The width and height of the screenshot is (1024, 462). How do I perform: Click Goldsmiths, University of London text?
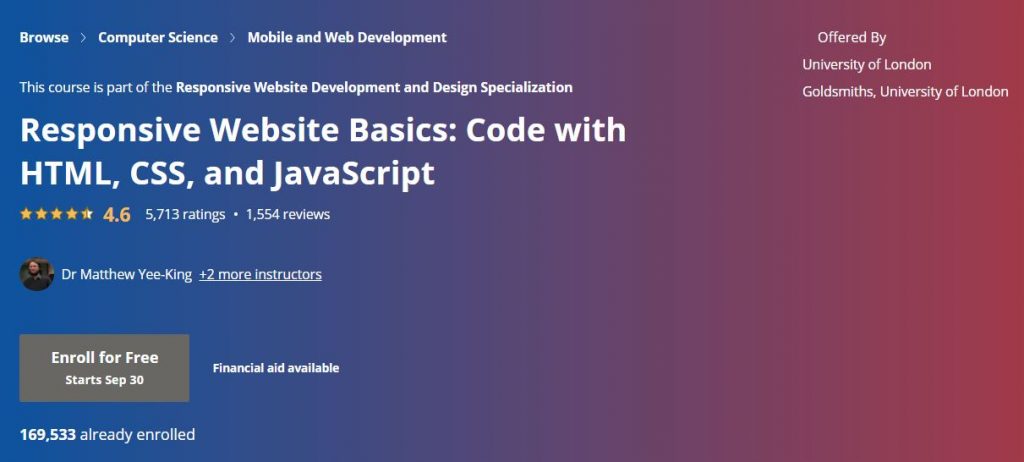tap(905, 91)
